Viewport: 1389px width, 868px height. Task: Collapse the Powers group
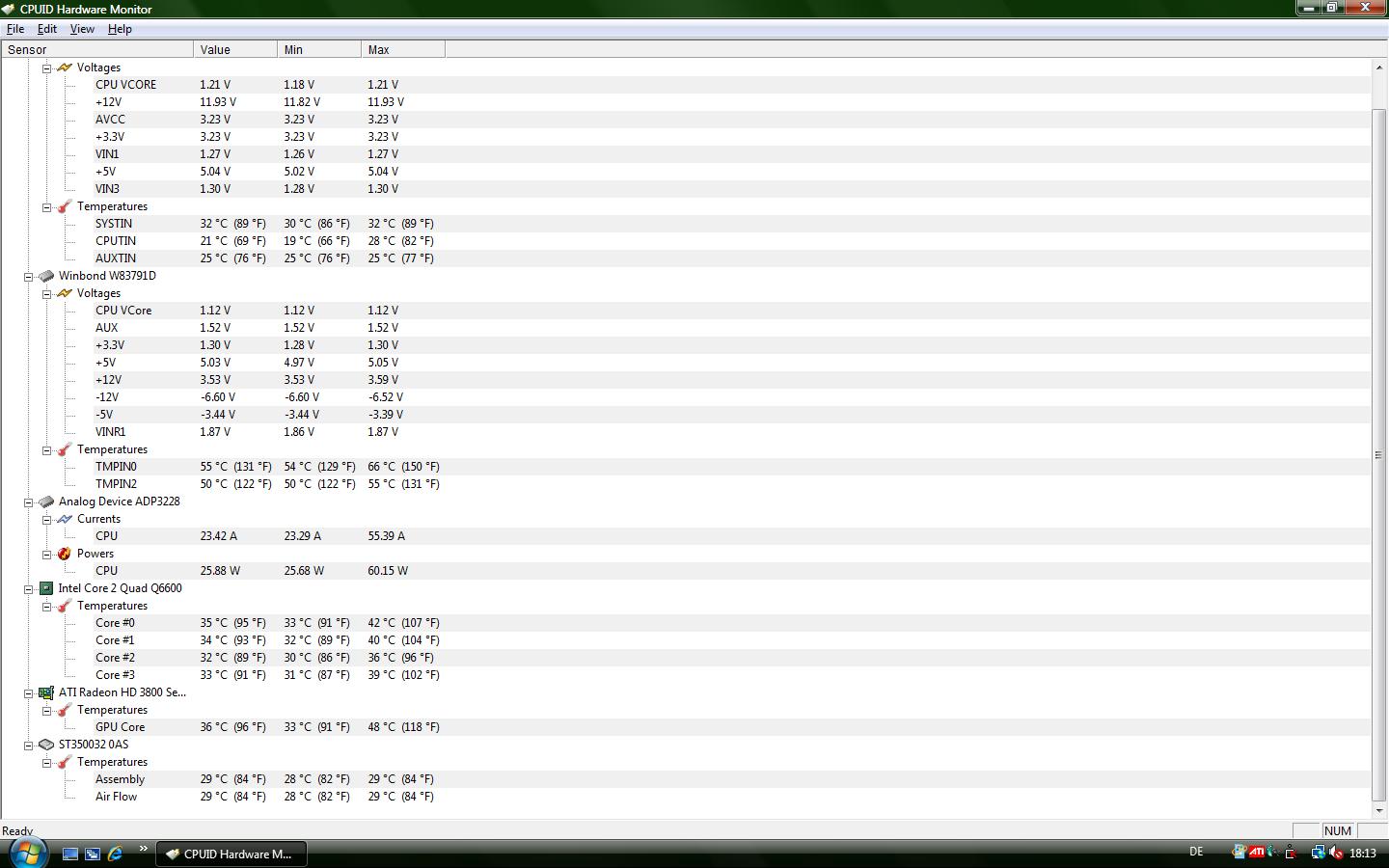click(46, 554)
